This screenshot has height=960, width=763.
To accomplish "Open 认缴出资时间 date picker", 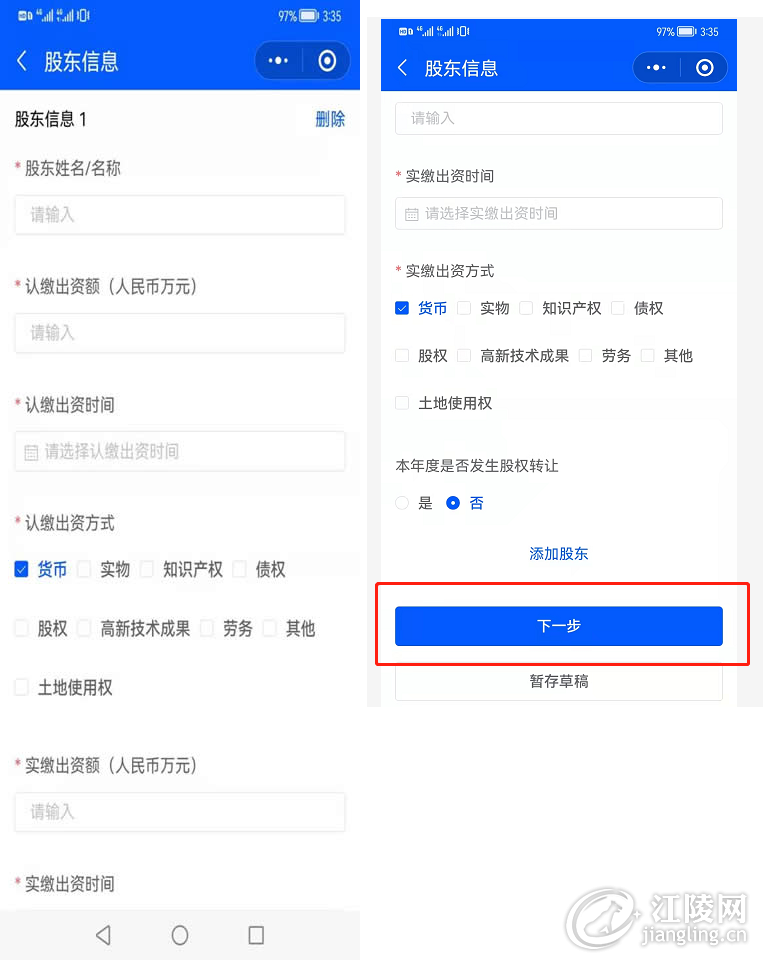I will click(179, 451).
